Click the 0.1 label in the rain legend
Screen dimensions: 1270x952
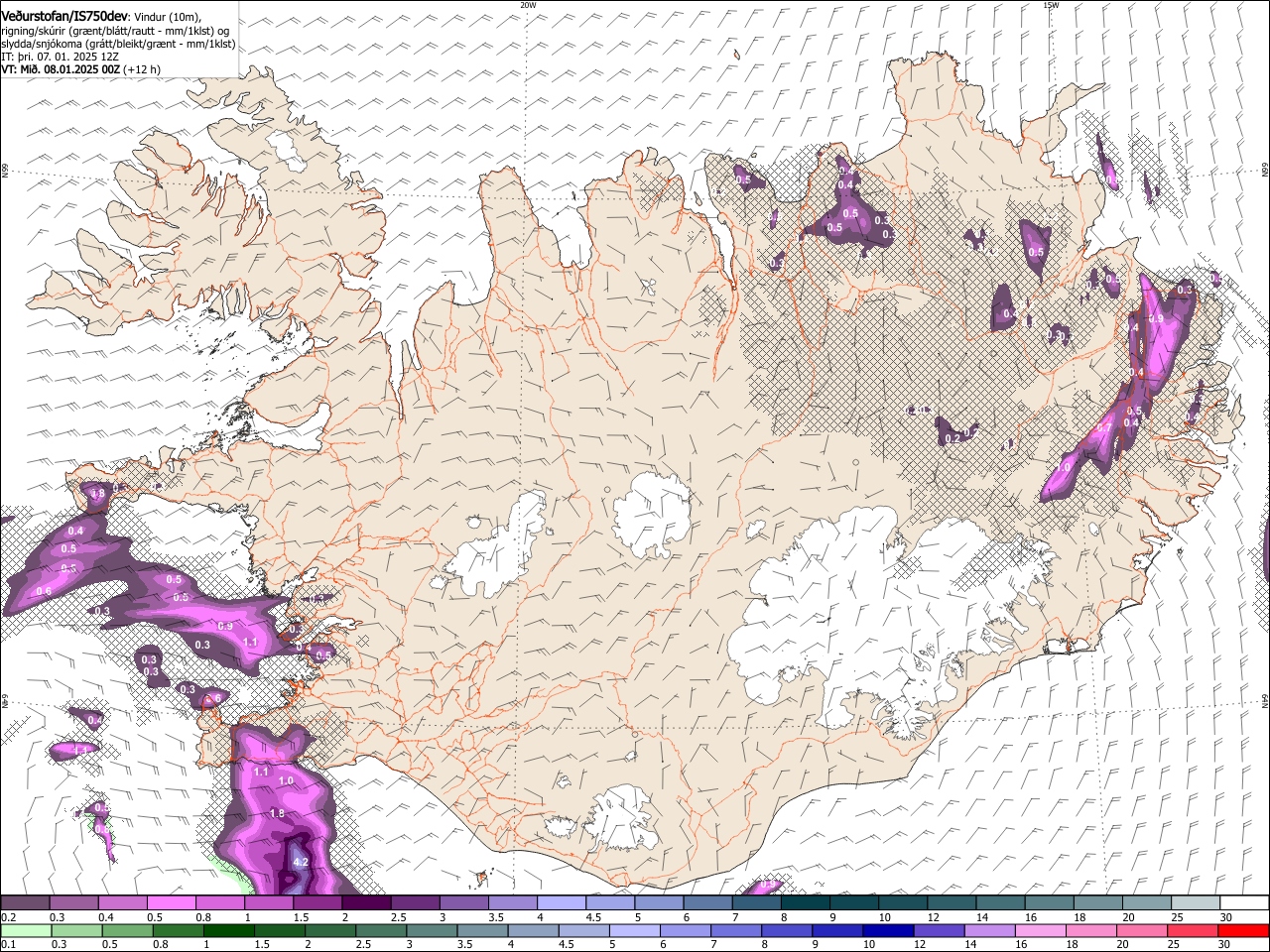click(x=9, y=944)
